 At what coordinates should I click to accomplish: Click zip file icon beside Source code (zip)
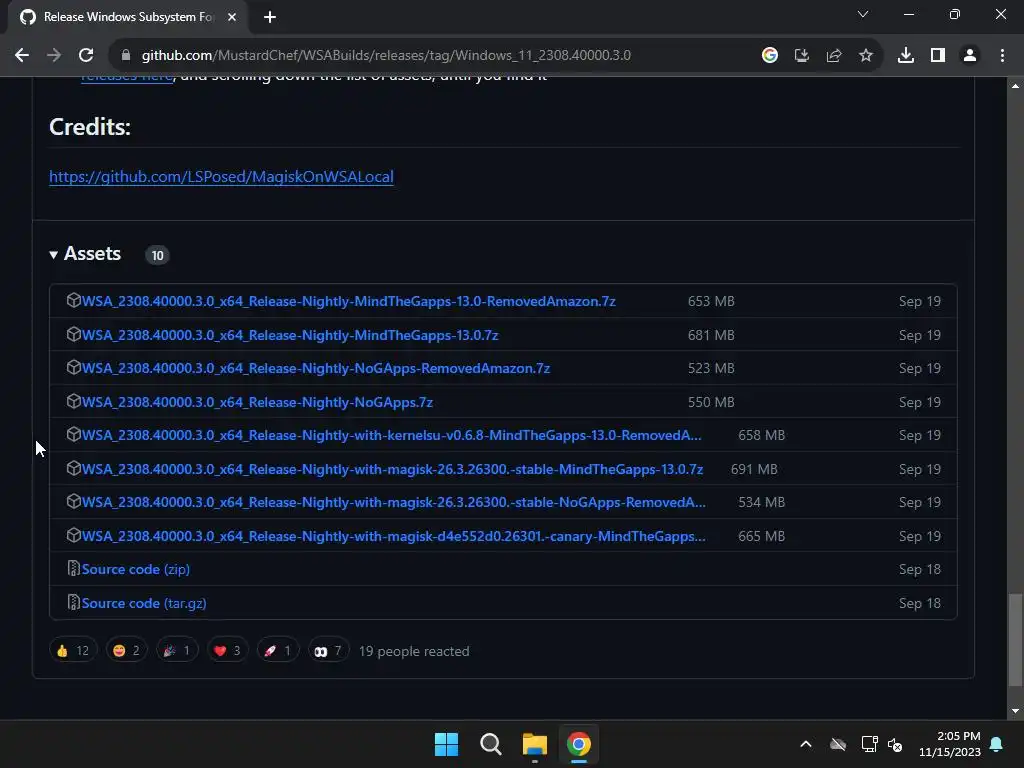74,568
